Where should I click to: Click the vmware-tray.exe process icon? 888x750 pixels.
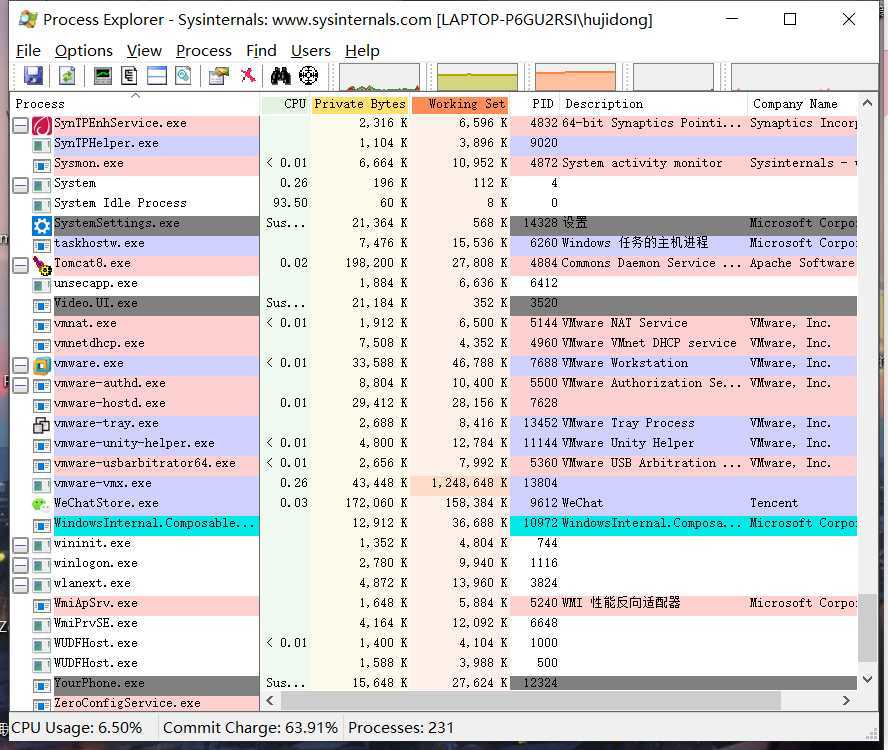point(41,425)
